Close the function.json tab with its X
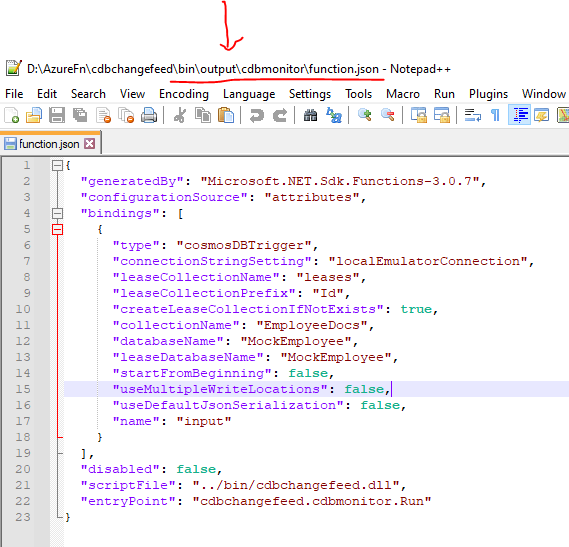 (x=89, y=144)
